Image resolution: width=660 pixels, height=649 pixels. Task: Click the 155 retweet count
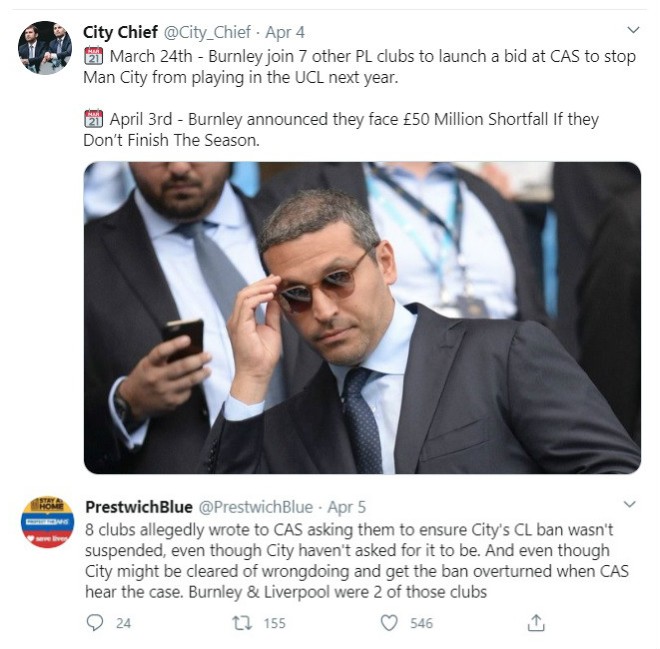tap(273, 623)
